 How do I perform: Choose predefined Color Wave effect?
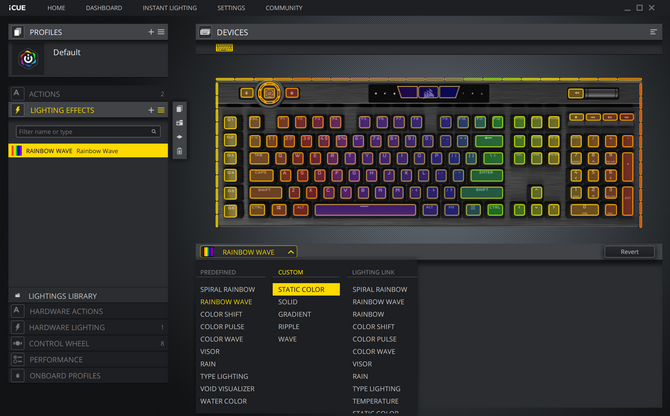click(x=221, y=339)
